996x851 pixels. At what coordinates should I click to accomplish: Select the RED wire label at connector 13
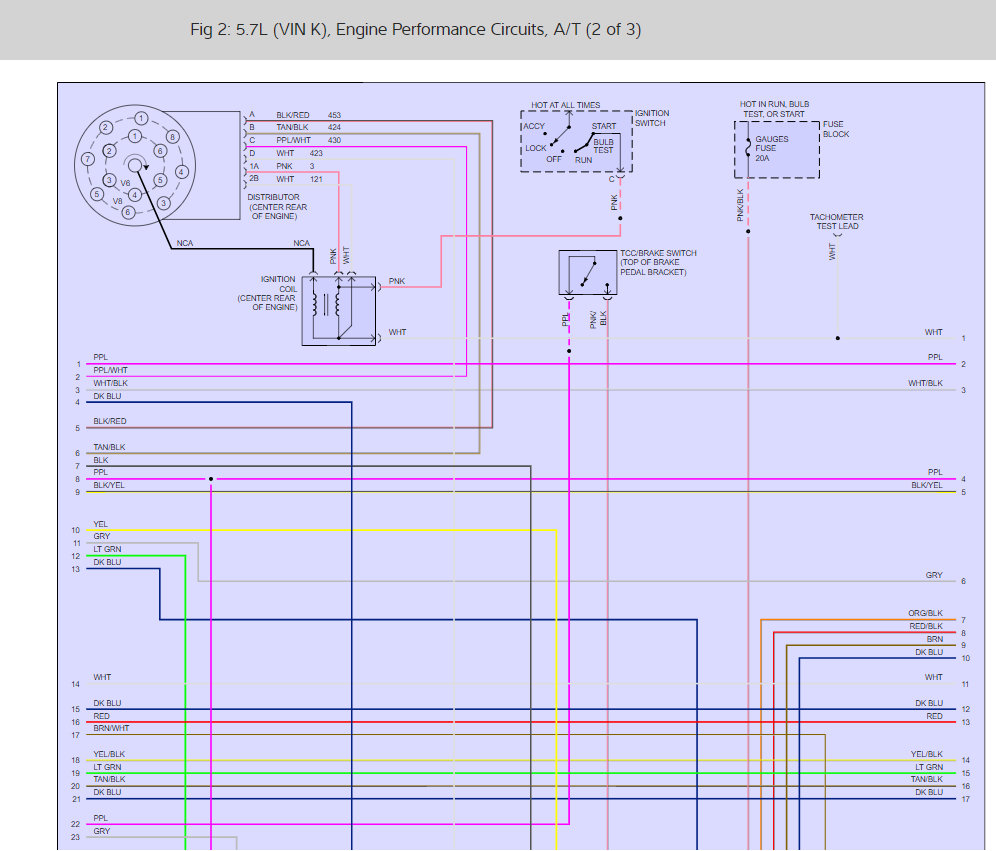(x=934, y=716)
